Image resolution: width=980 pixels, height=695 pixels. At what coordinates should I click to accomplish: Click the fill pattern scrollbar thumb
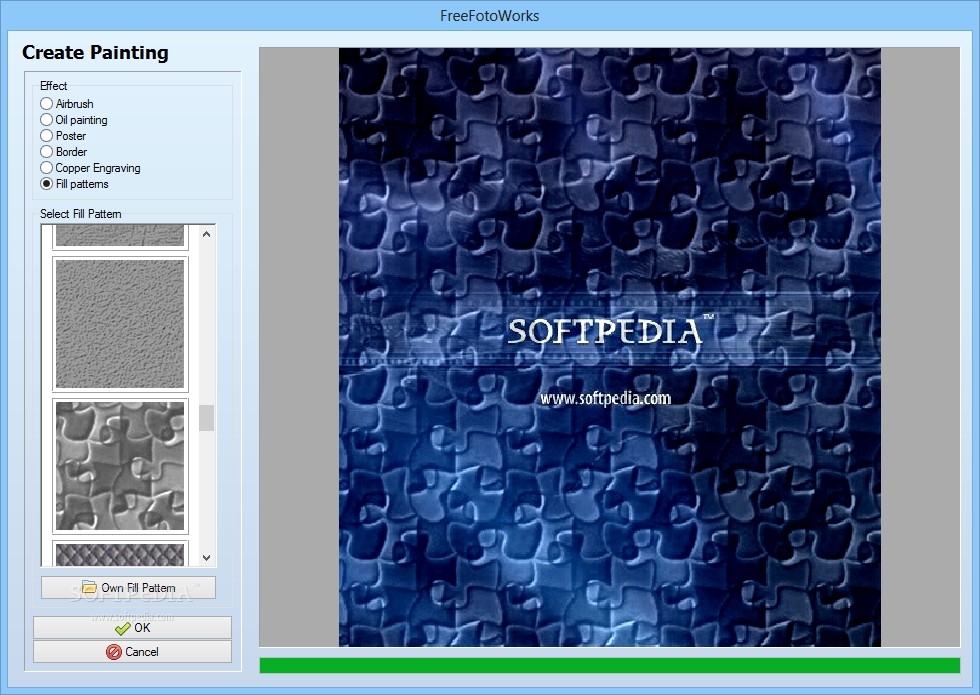[x=206, y=418]
